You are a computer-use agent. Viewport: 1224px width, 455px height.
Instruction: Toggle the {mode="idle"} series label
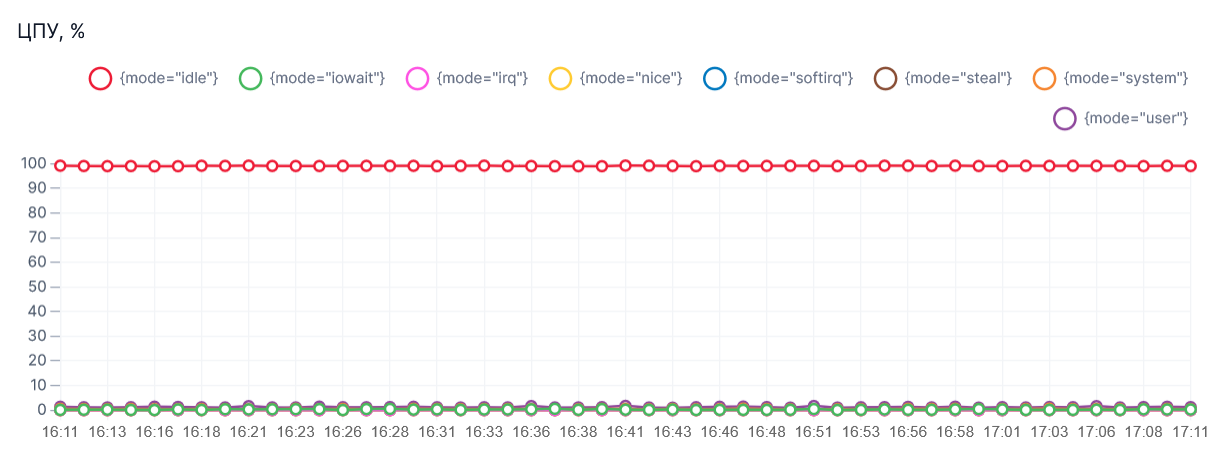tap(168, 78)
